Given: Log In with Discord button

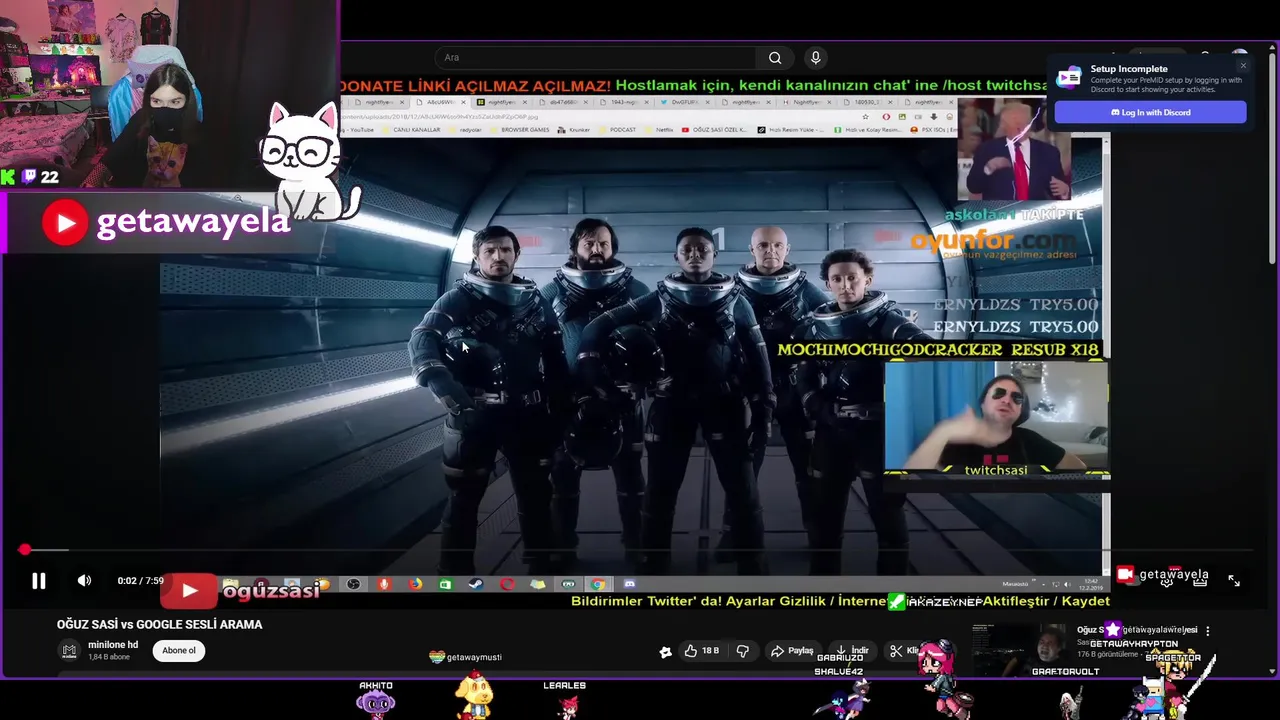Looking at the screenshot, I should (1150, 112).
